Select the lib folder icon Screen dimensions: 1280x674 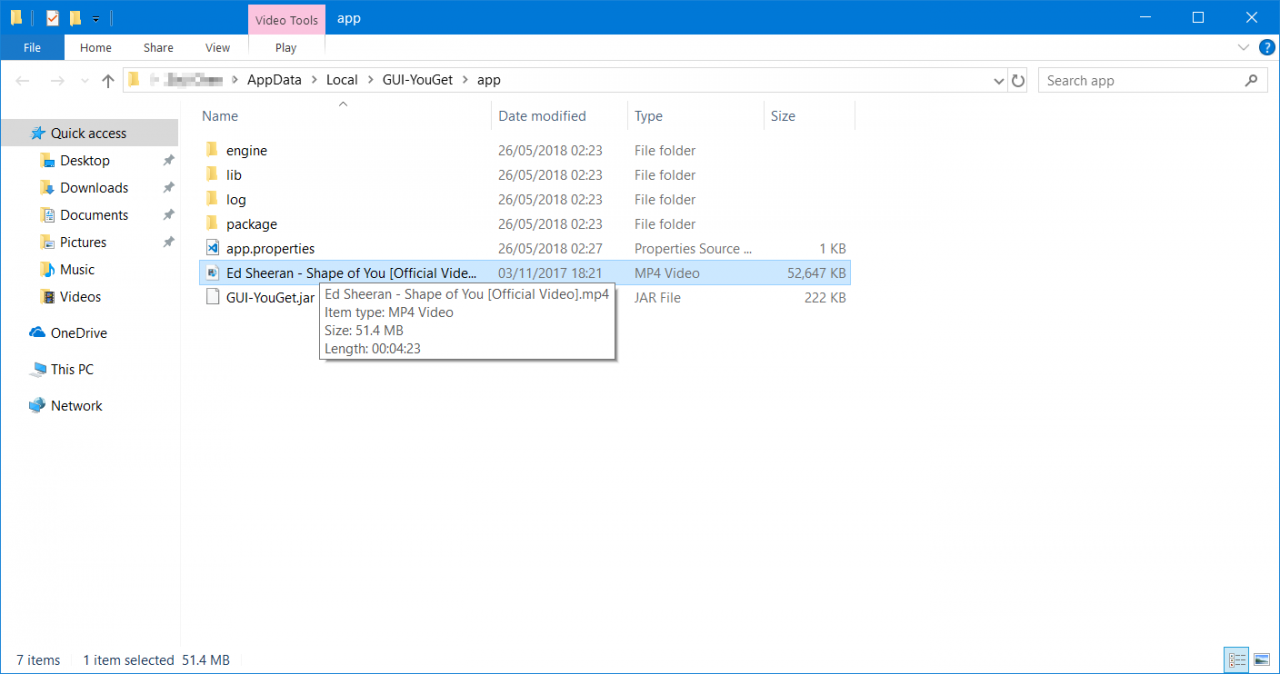[x=212, y=175]
